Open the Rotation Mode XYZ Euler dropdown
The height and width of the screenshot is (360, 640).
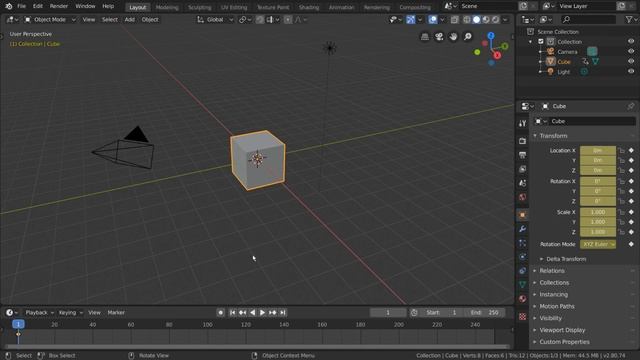598,244
